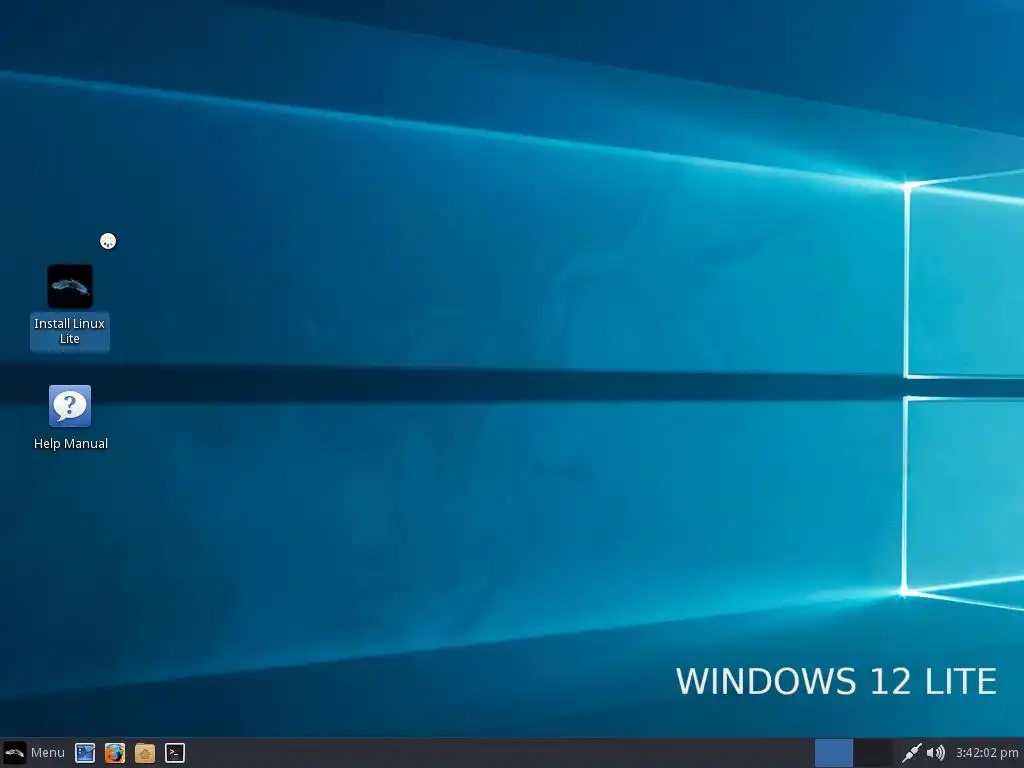Select the 'Help Manual' icon label
The height and width of the screenshot is (768, 1024).
tap(71, 443)
